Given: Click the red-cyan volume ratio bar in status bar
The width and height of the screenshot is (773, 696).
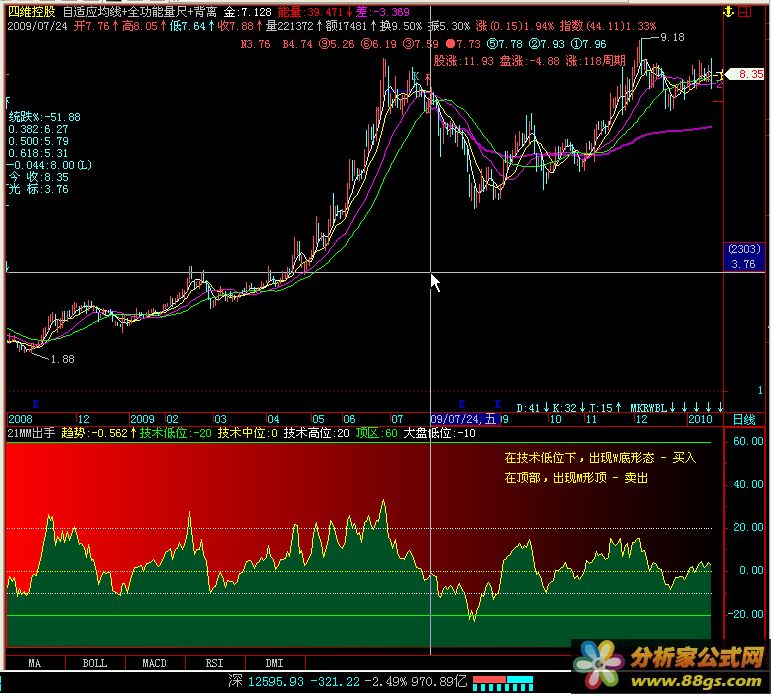Looking at the screenshot, I should tap(503, 683).
